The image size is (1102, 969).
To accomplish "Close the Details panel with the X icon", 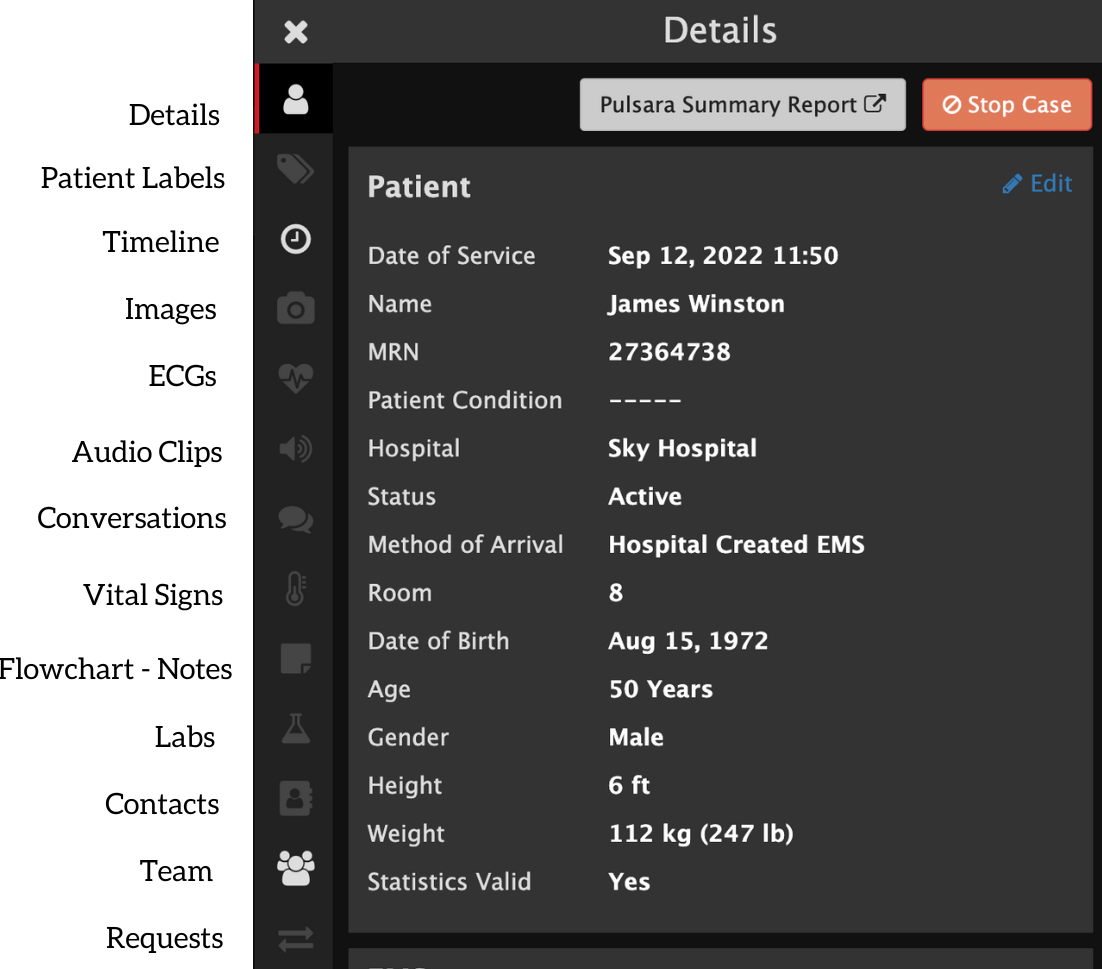I will 296,32.
